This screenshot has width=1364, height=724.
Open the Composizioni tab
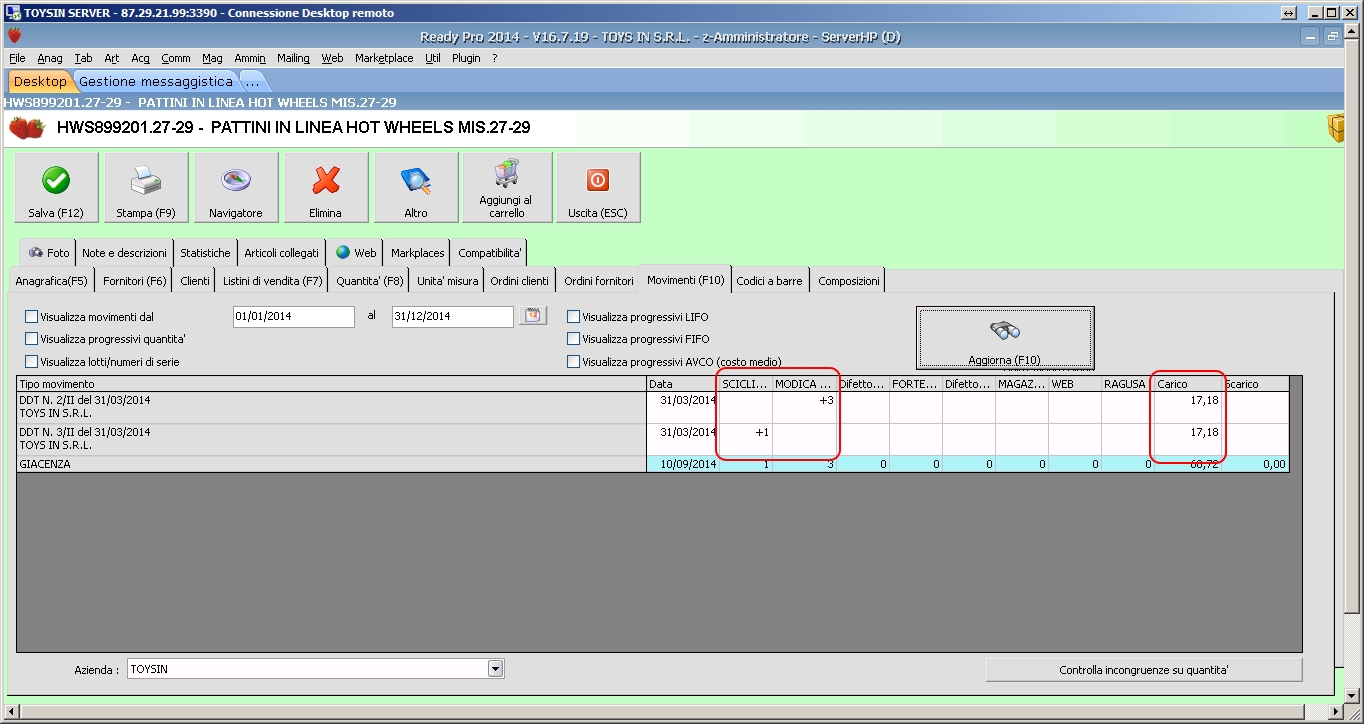(849, 281)
